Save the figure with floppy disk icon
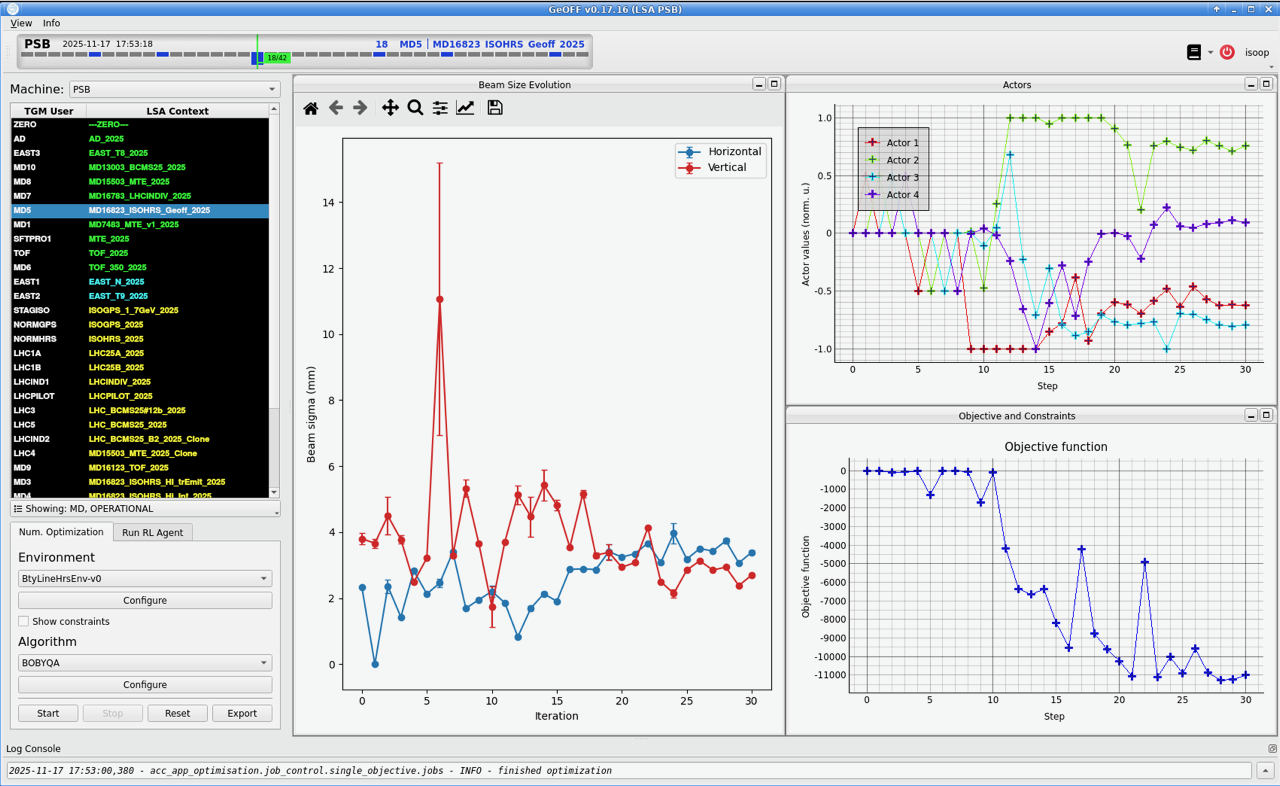 click(495, 108)
